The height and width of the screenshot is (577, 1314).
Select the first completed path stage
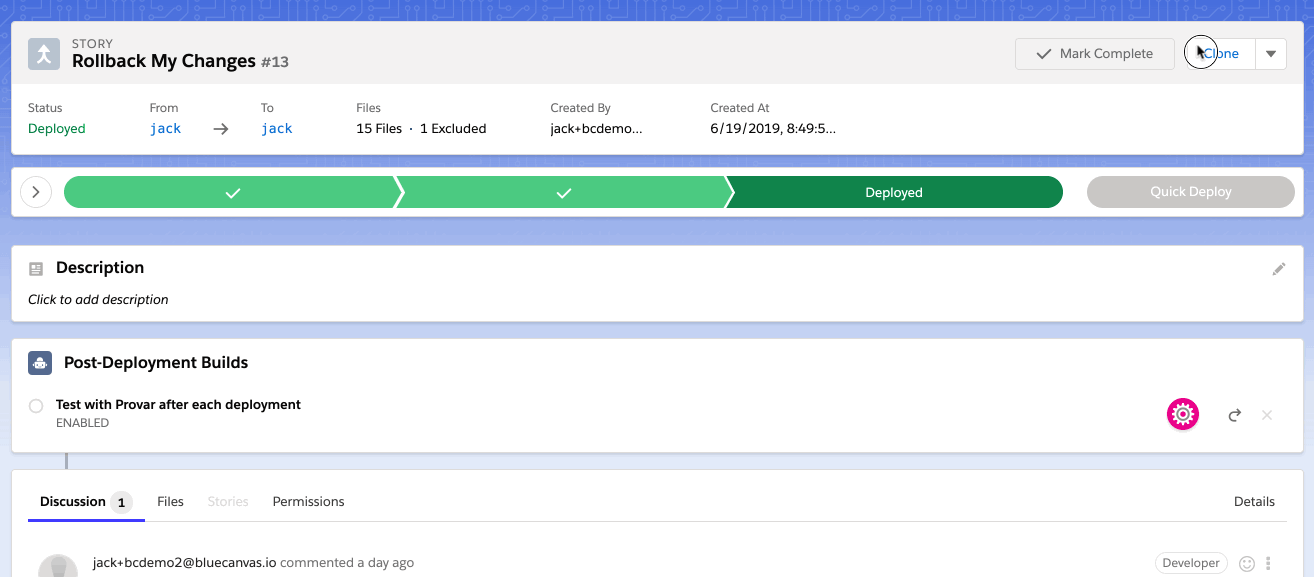click(x=232, y=192)
